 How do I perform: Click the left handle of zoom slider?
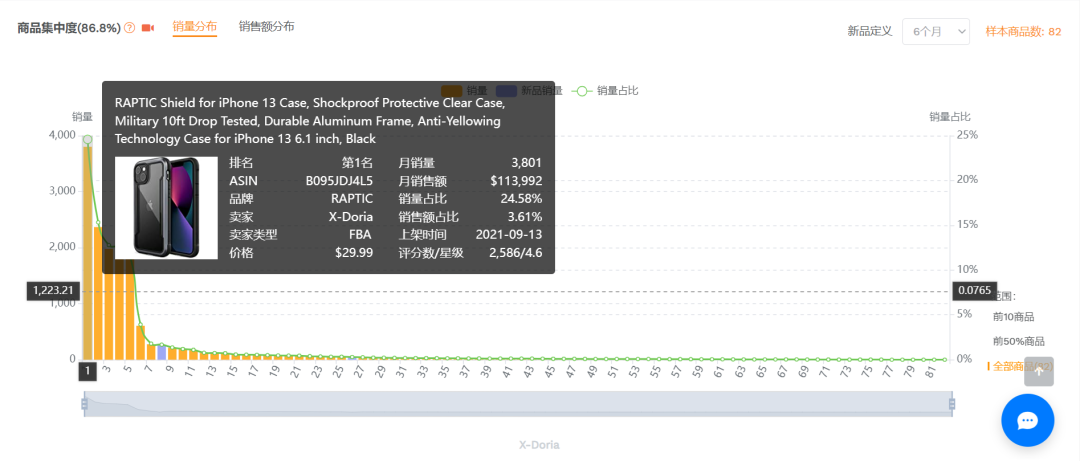pos(85,404)
